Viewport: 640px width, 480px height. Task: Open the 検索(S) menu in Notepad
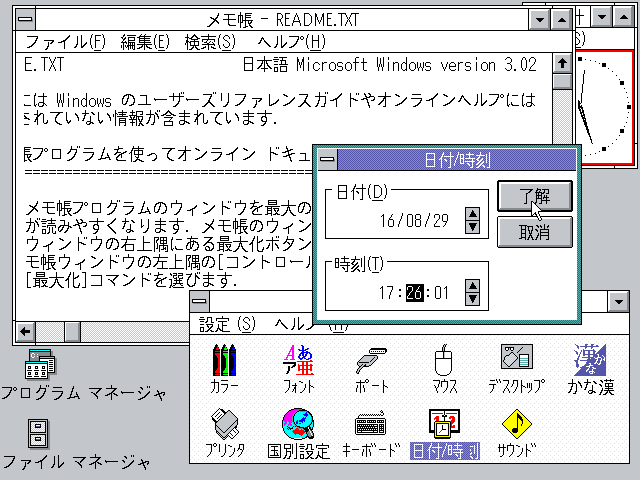coord(210,42)
